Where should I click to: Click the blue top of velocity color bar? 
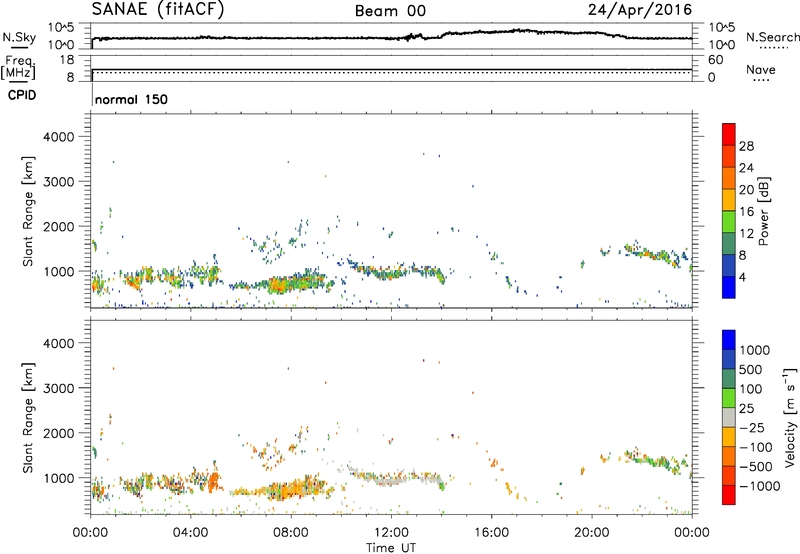729,340
